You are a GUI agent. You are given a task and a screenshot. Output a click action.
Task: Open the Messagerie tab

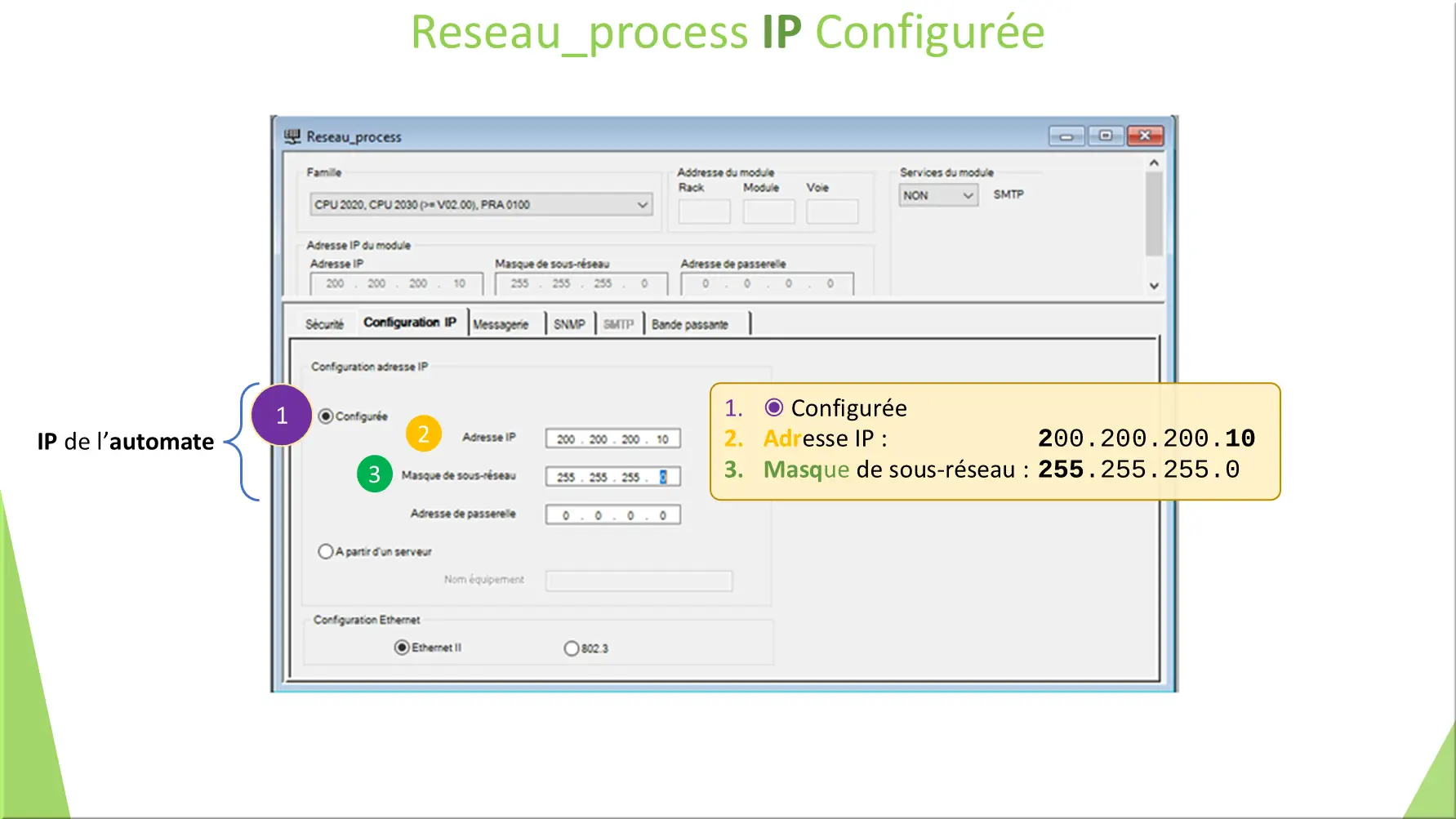pos(504,323)
